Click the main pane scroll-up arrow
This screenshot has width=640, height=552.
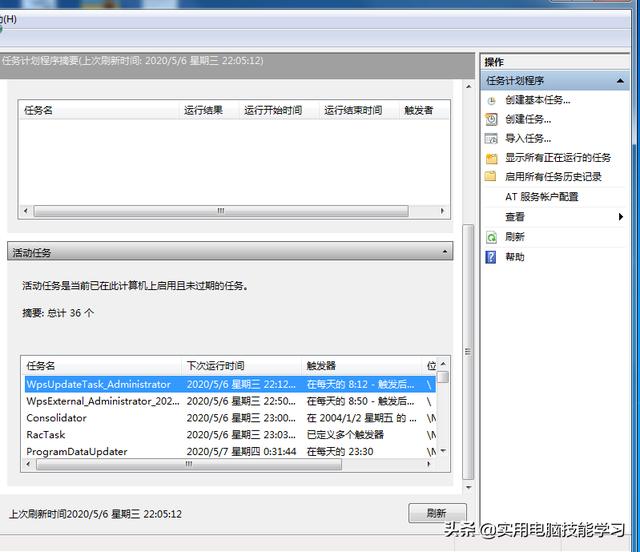coord(468,87)
